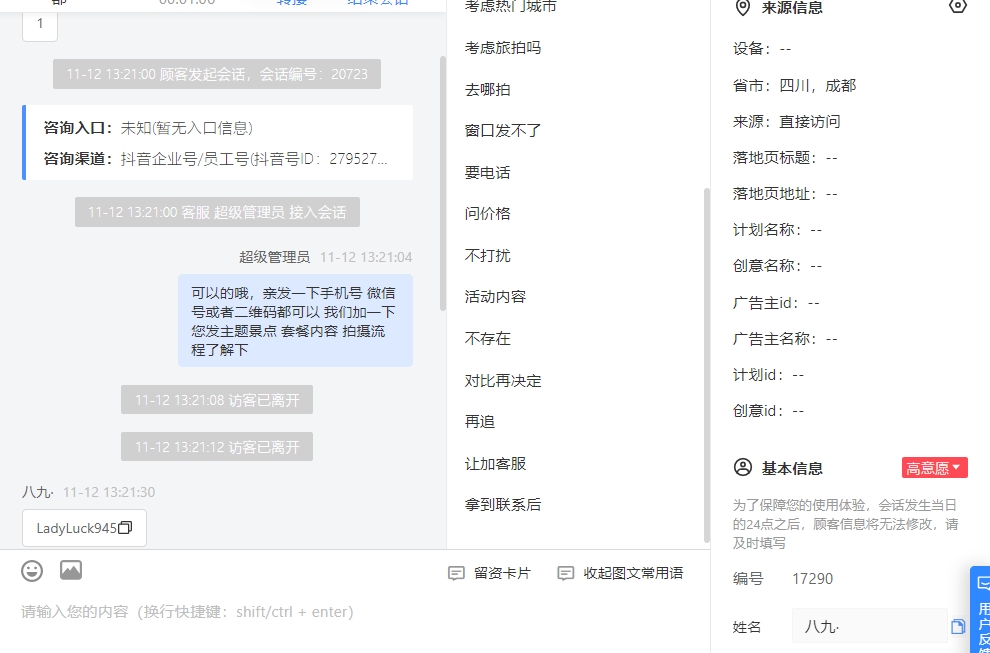Select quick phrase 不打扰

click(487, 255)
